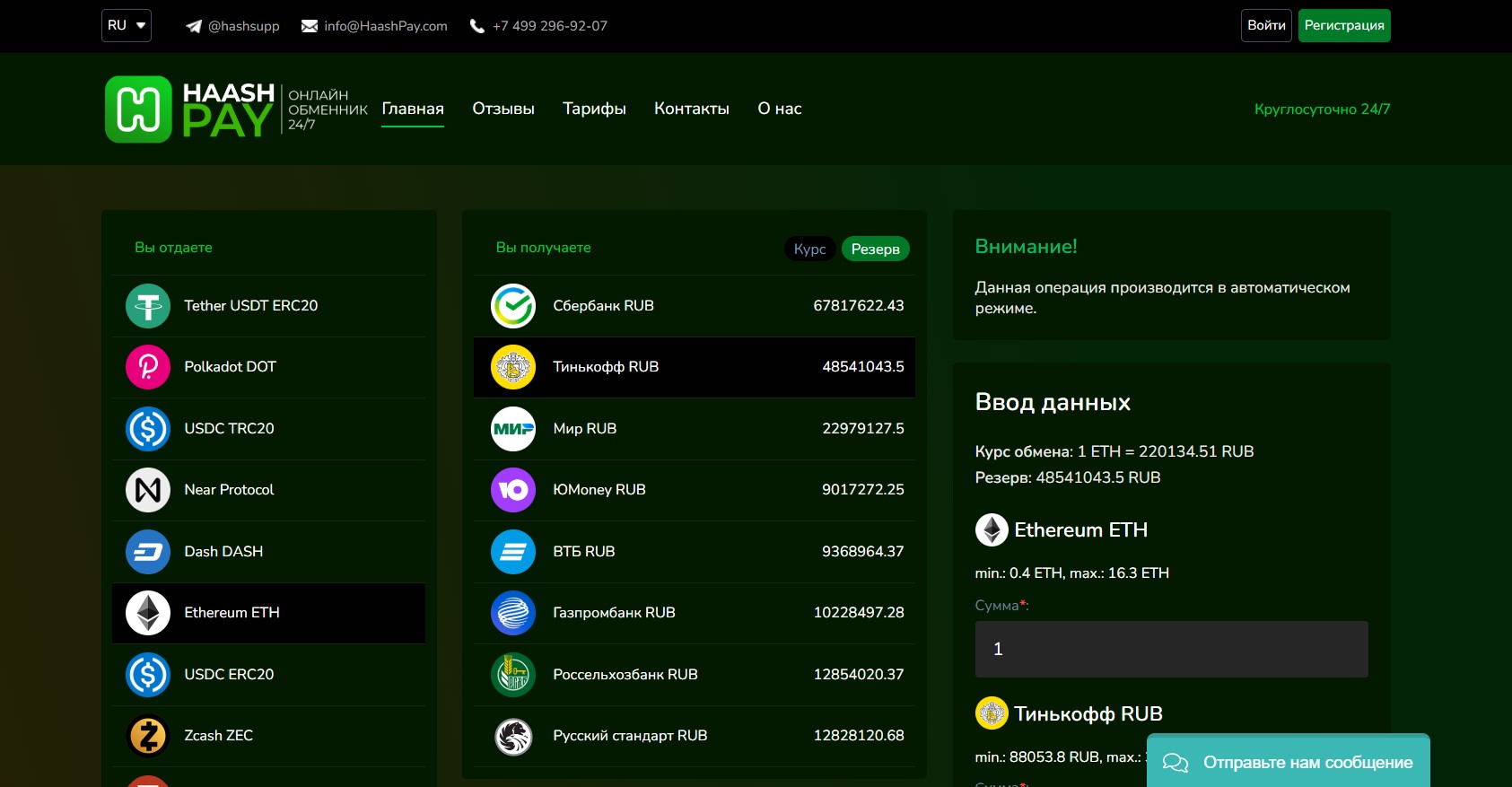Click the Тинькофф icon in Ввод данных
Viewport: 1512px width, 787px height.
pyautogui.click(x=992, y=713)
